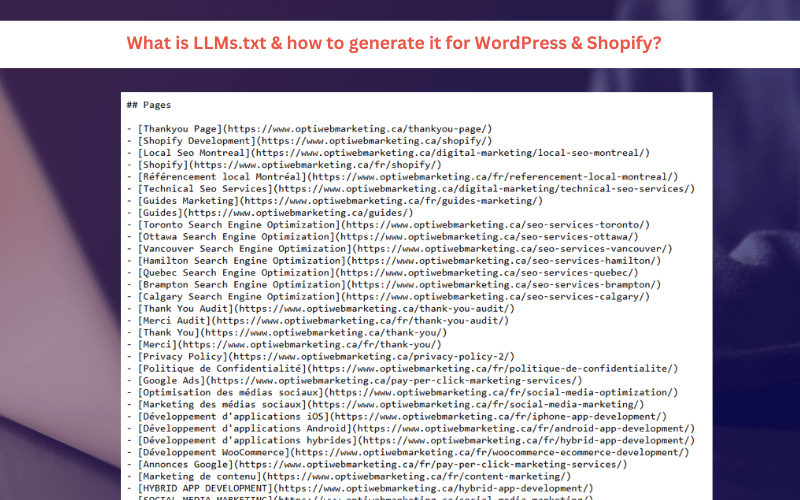Screen dimensions: 800x500
Task: Click Toronto Search Engine Optimization line
Action: pos(388,225)
